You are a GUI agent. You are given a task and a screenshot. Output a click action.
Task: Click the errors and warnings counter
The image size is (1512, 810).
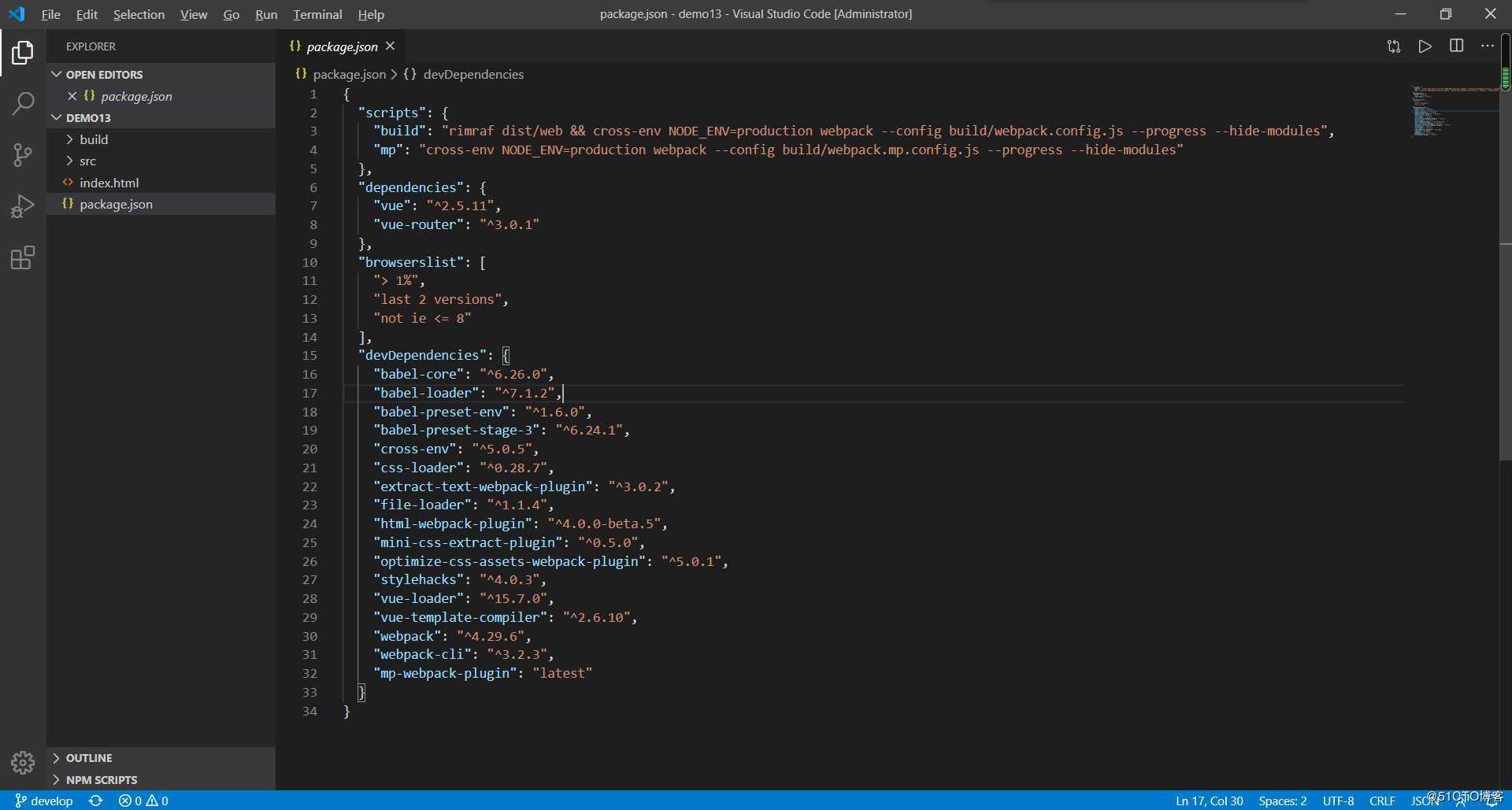[x=143, y=801]
